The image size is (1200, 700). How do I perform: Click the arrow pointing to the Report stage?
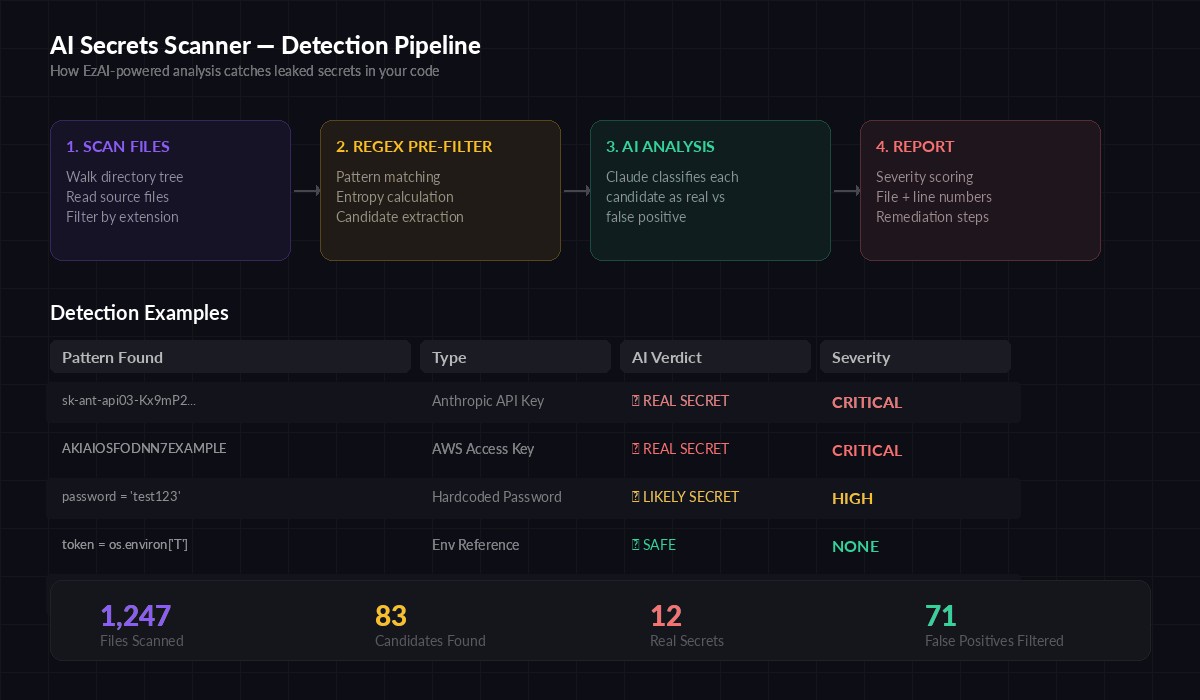845,190
